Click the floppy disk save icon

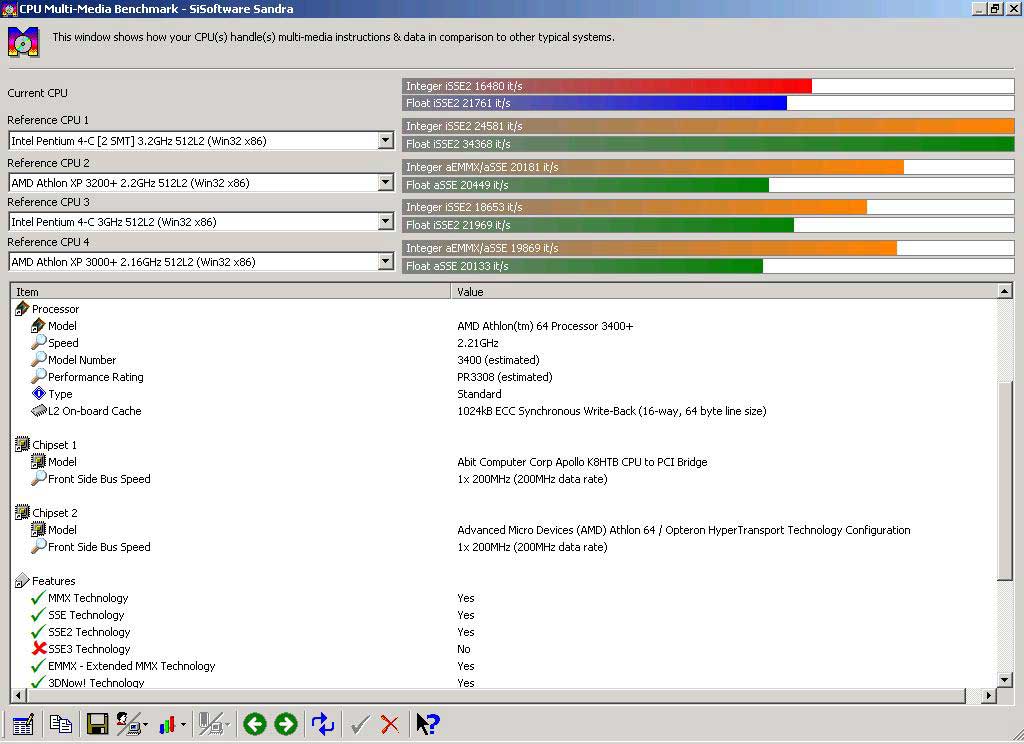point(97,724)
